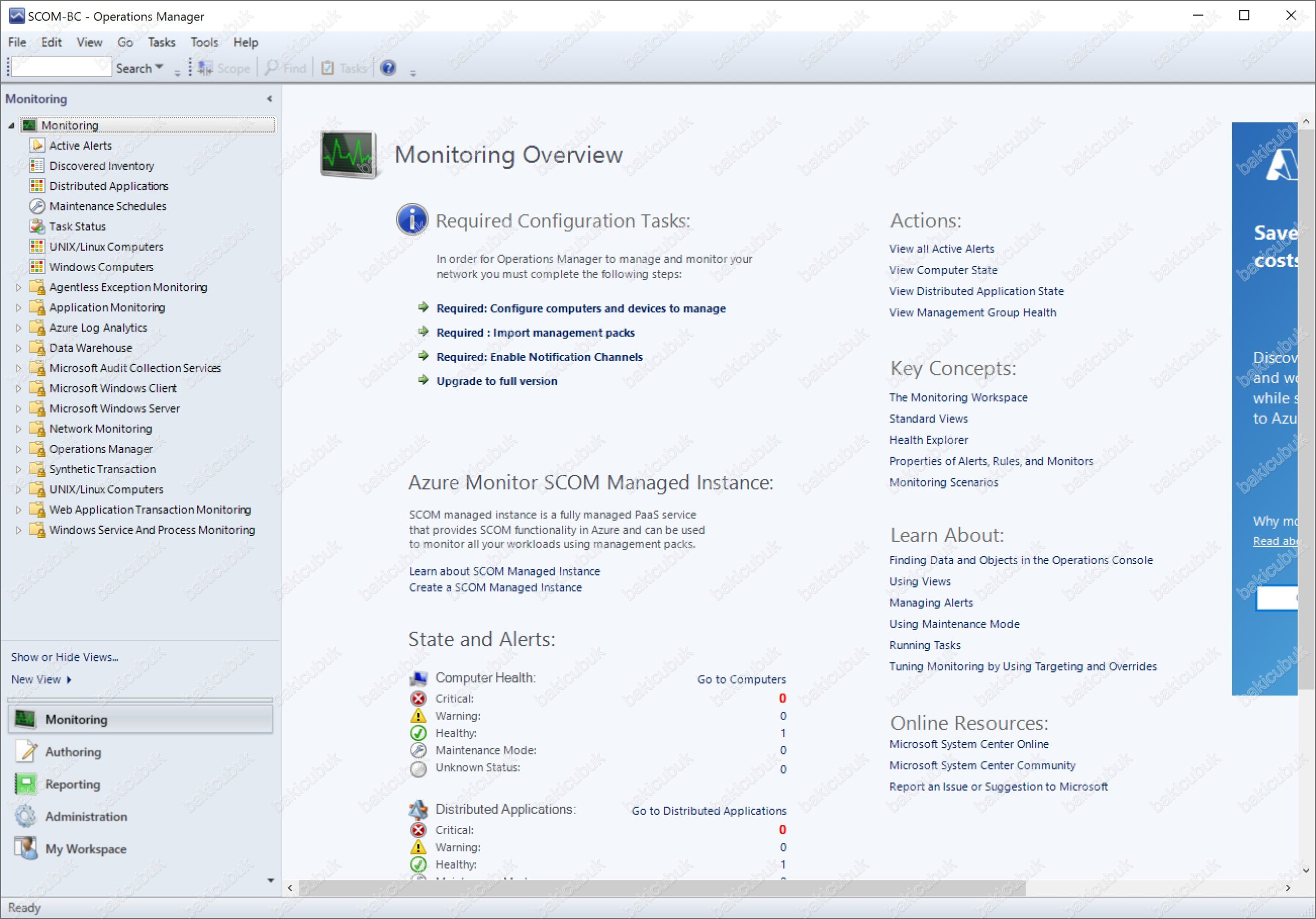This screenshot has height=919, width=1316.
Task: Expand the Agentless Exception Monitoring folder
Action: click(x=19, y=286)
